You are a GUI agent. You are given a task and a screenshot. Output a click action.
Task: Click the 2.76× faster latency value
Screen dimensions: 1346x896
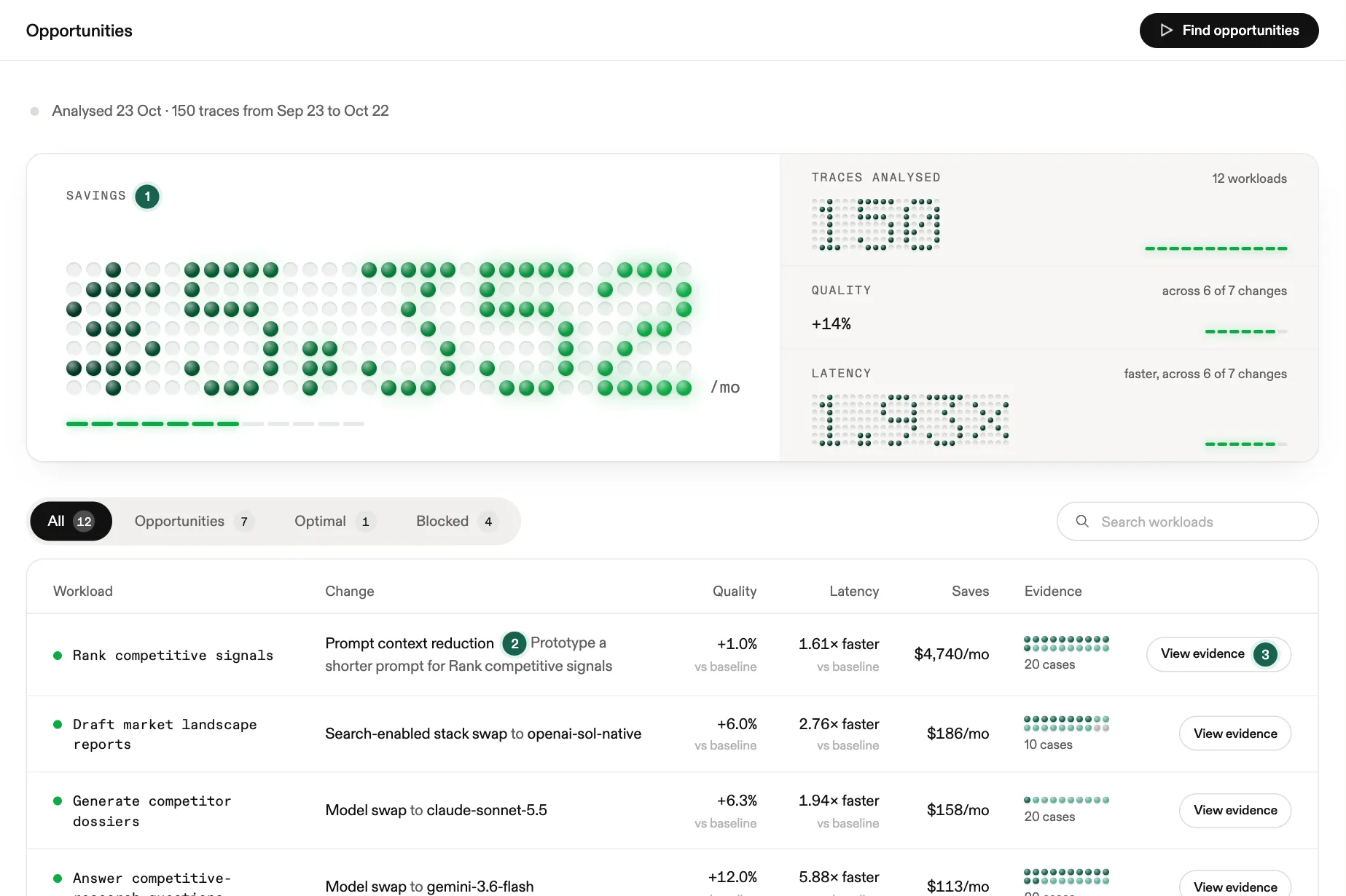[x=839, y=724]
